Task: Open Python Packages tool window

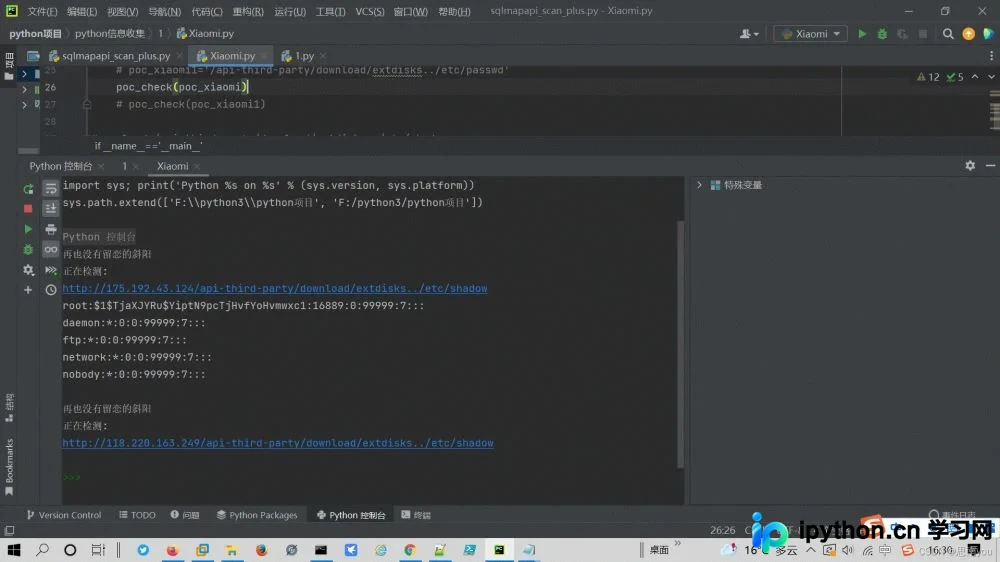Action: coord(257,515)
